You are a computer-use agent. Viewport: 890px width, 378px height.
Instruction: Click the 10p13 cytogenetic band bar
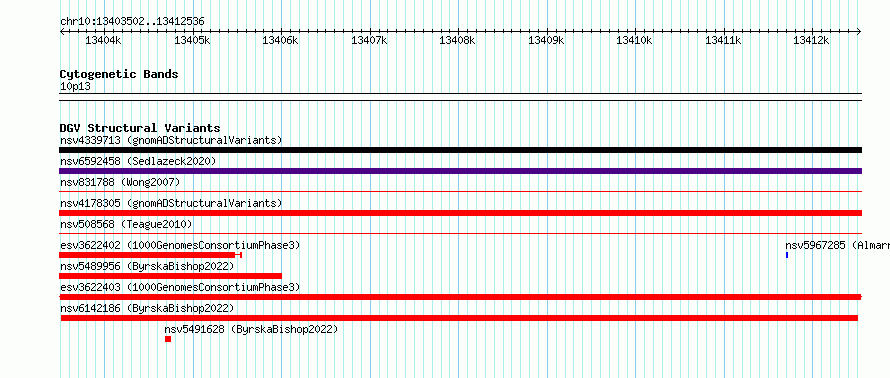click(460, 97)
